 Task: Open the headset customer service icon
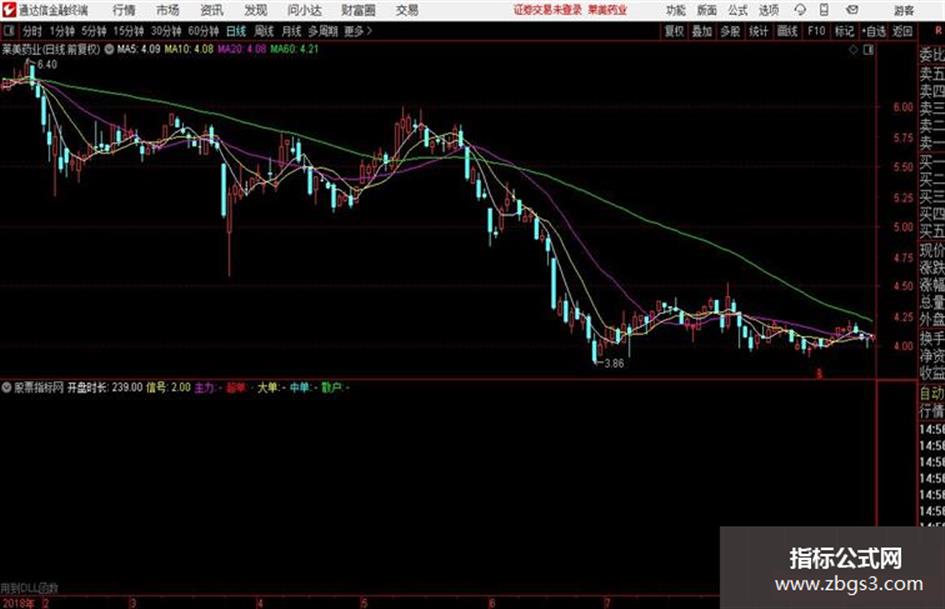point(800,10)
